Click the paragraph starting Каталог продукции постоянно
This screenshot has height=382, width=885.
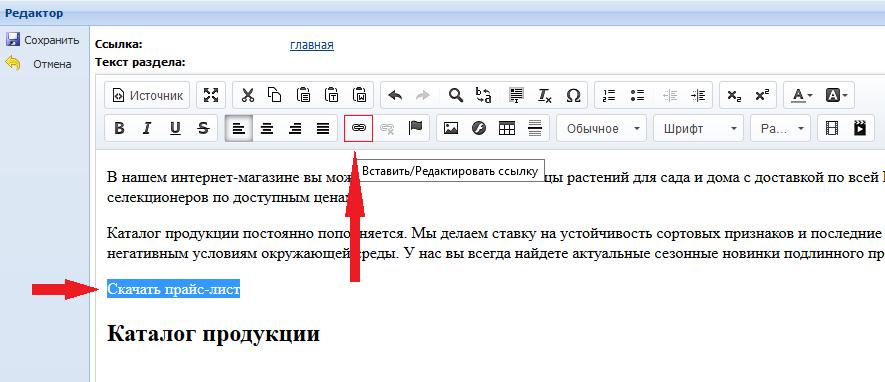496,243
